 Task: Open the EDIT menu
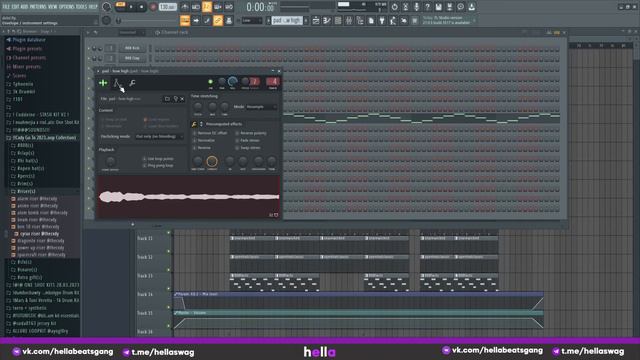pos(15,7)
